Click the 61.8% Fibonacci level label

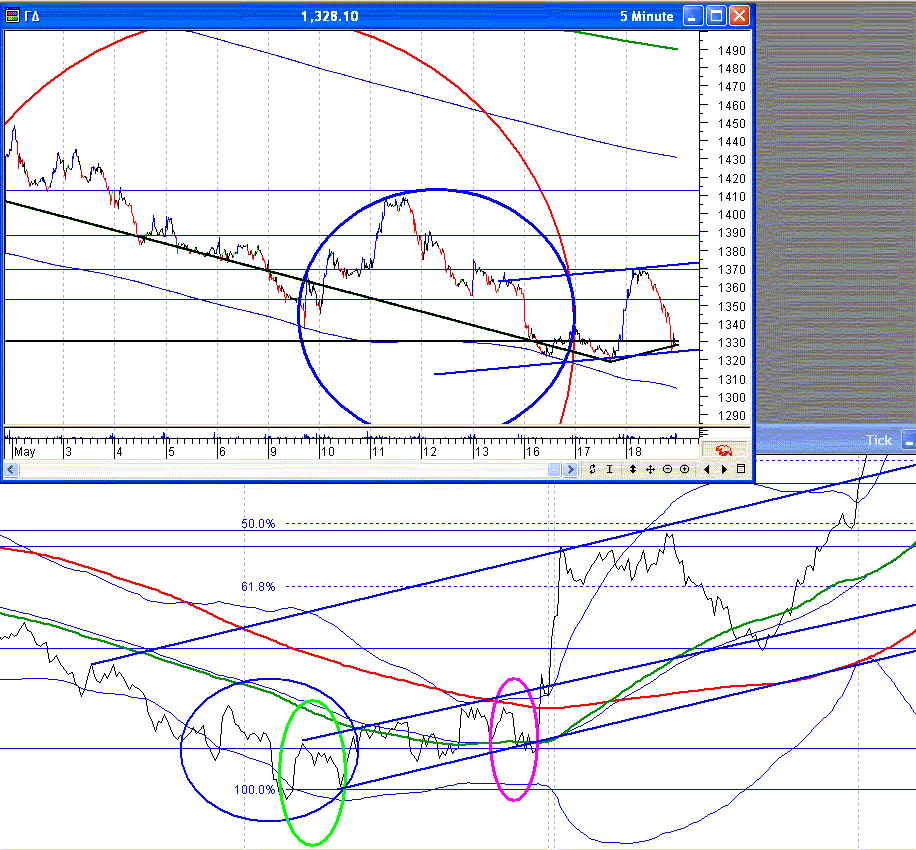pyautogui.click(x=258, y=587)
